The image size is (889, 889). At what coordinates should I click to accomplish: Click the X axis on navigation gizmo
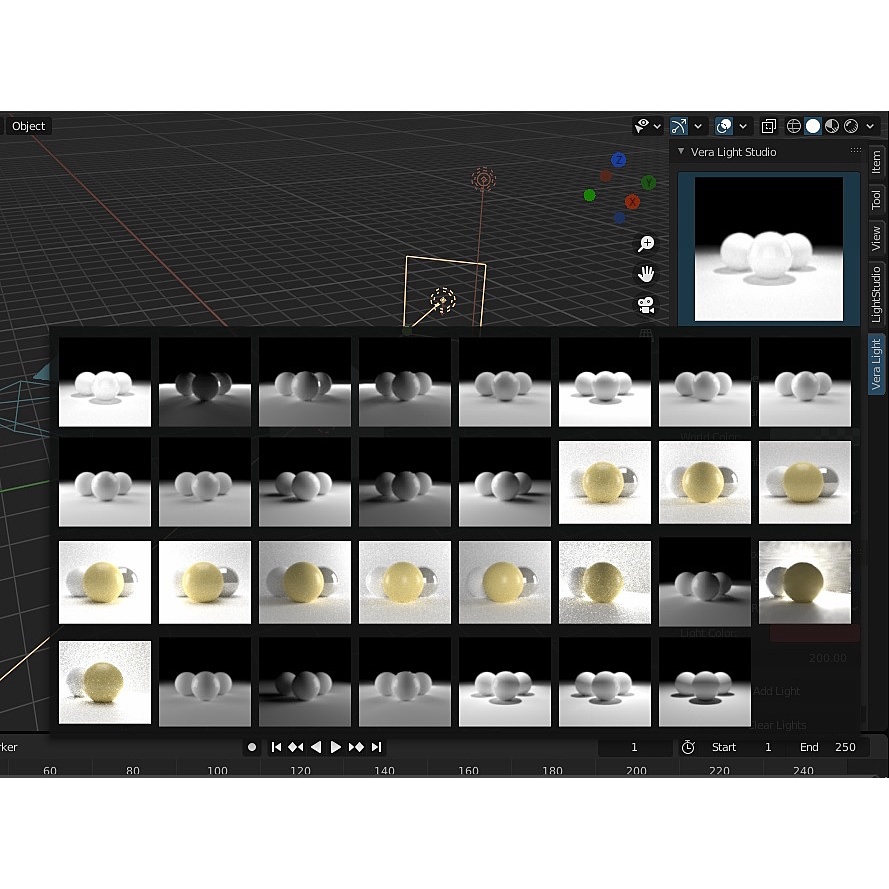coord(632,201)
